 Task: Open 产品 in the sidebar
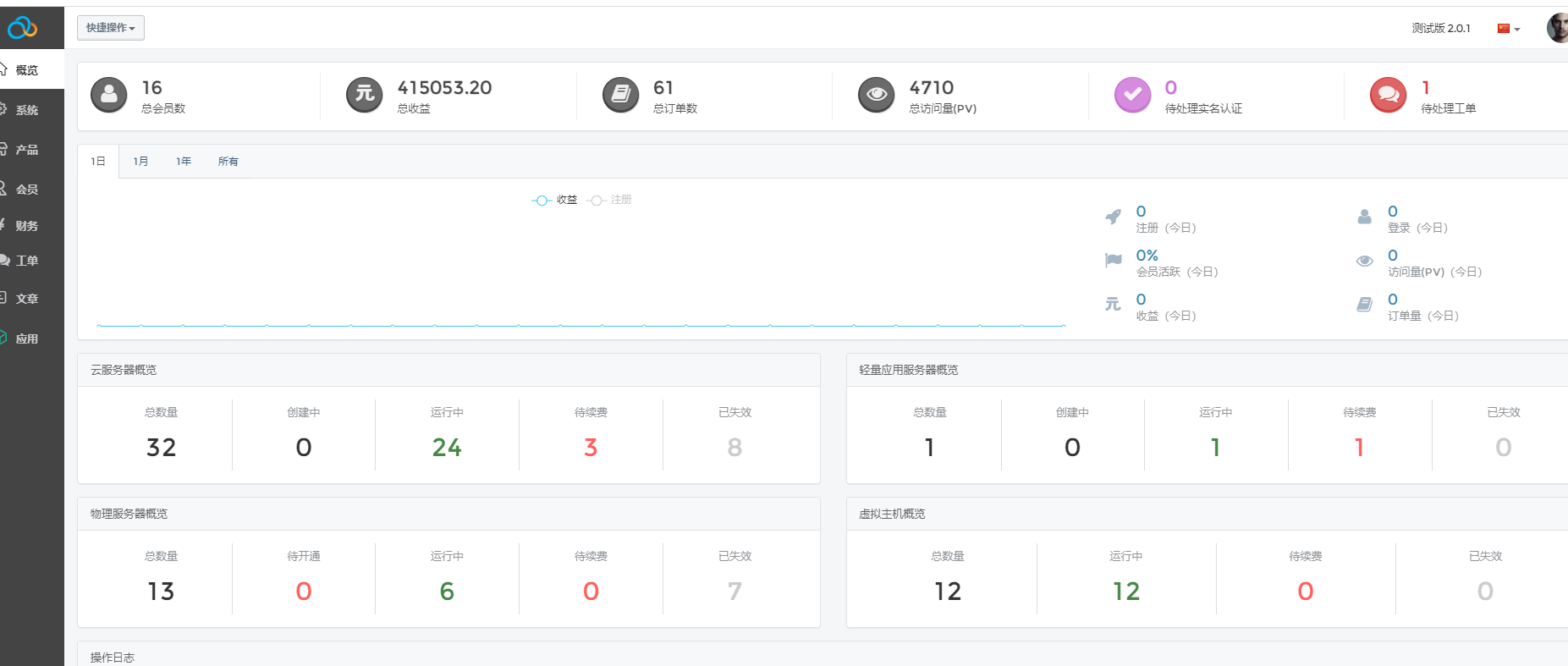[26, 150]
